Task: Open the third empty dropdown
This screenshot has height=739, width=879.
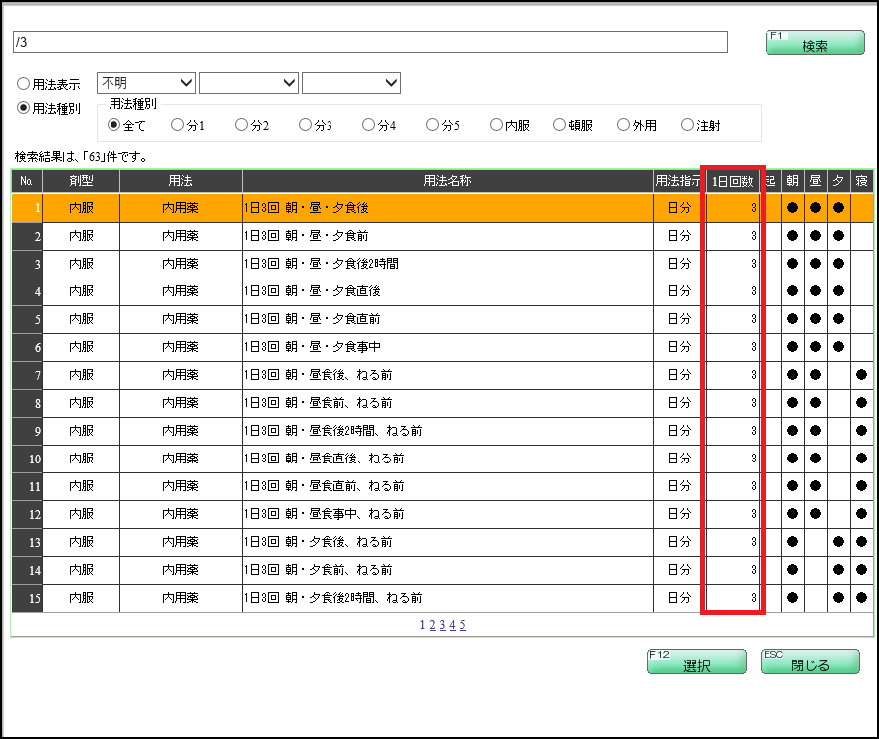Action: (351, 83)
